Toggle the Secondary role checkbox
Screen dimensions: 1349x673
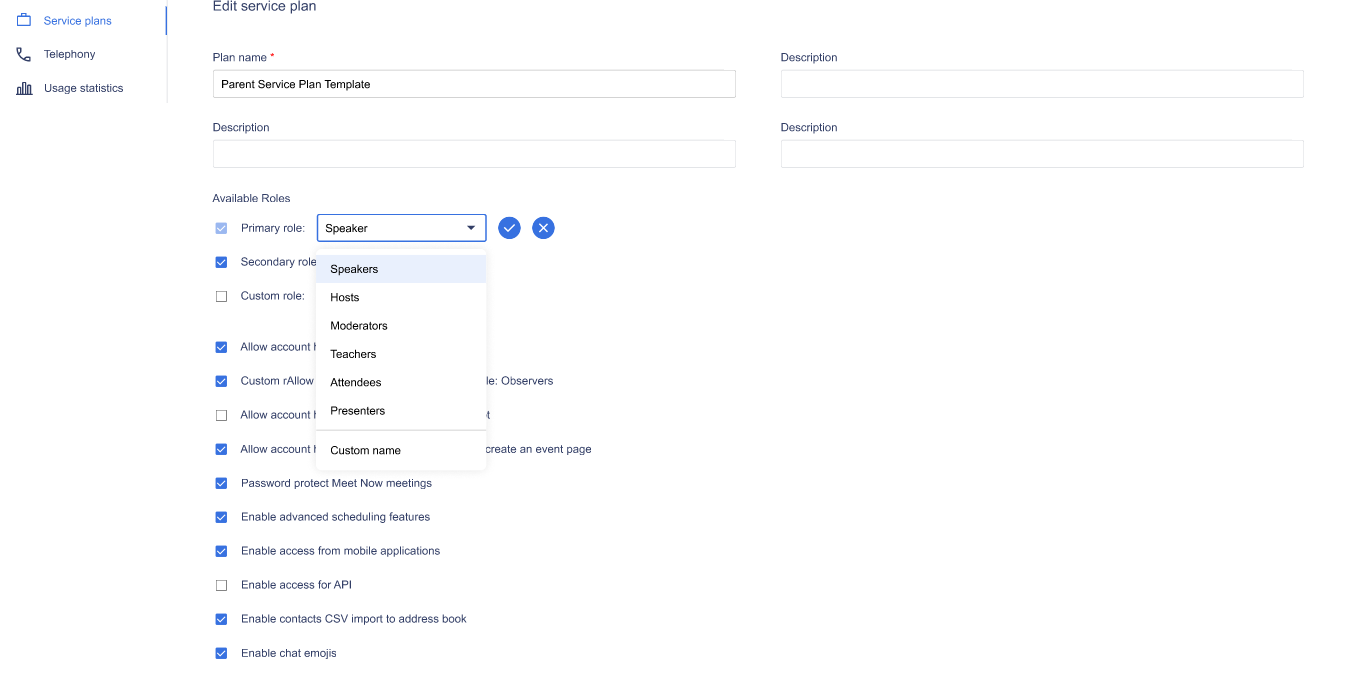click(x=221, y=262)
